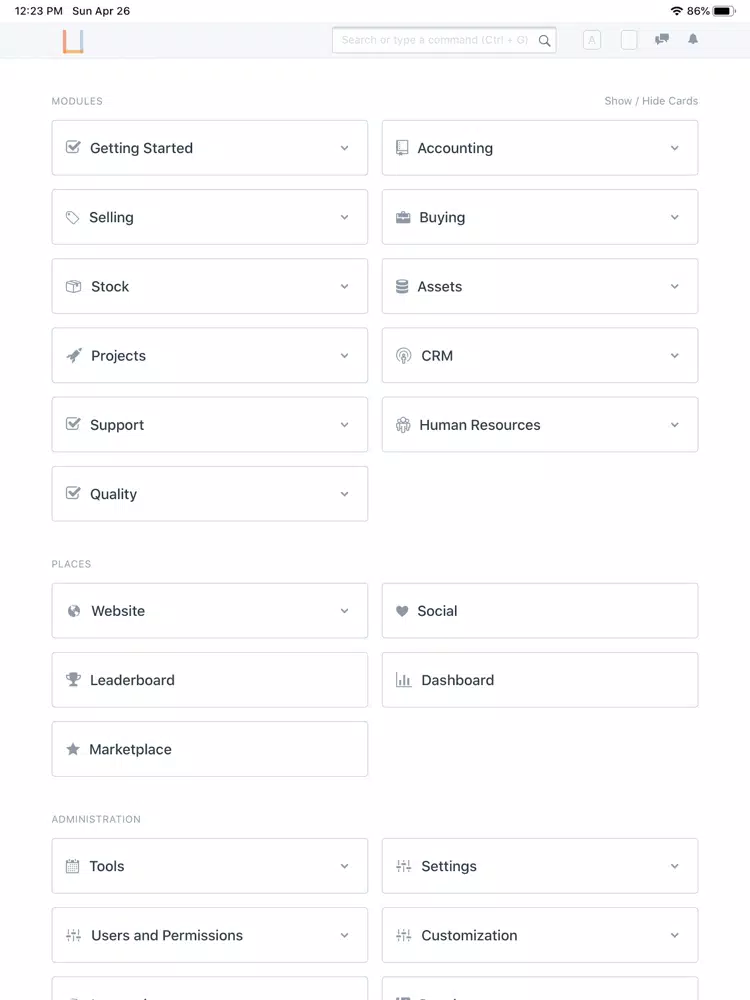Open the Stock module card
The width and height of the screenshot is (750, 1000).
coord(210,286)
